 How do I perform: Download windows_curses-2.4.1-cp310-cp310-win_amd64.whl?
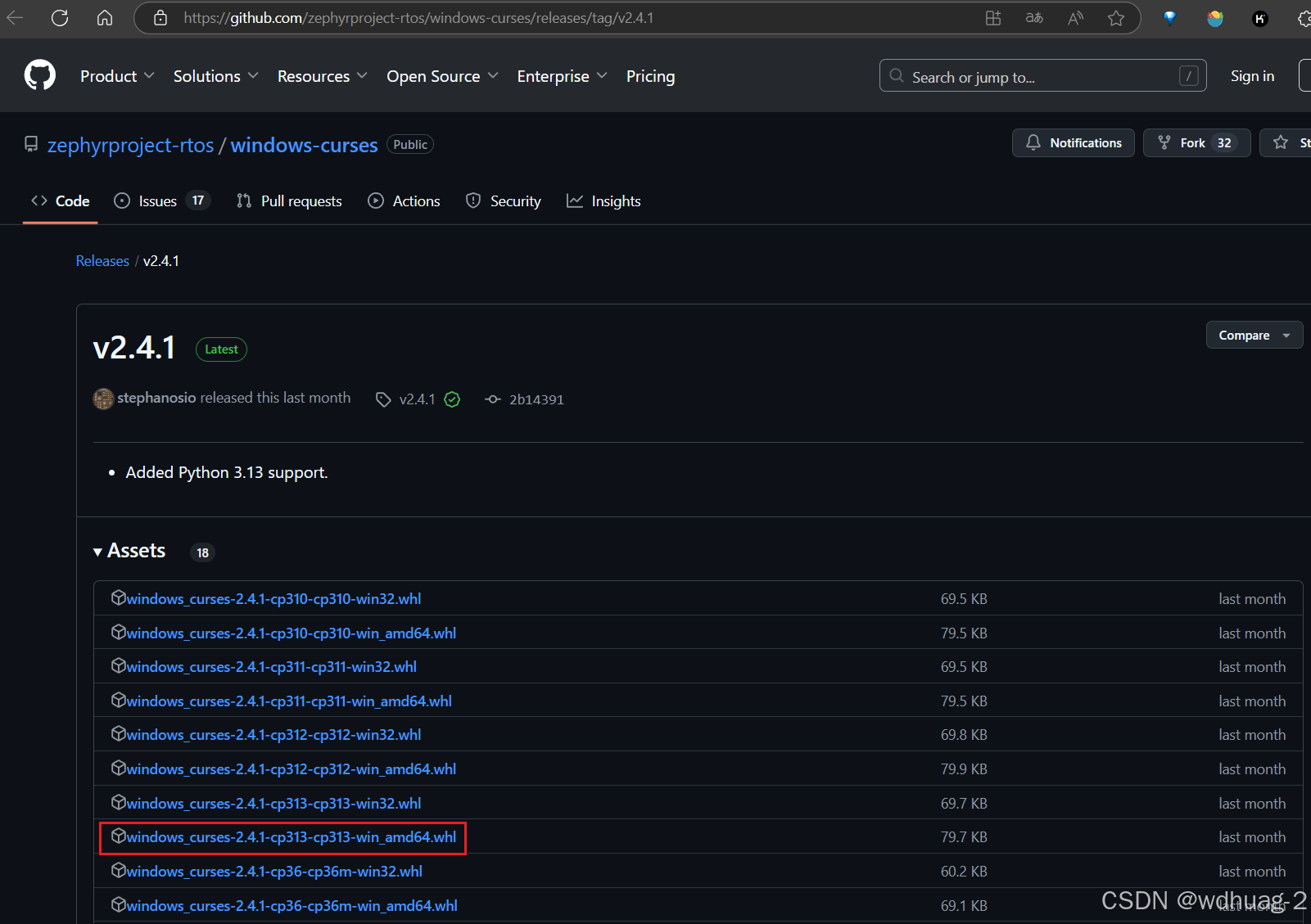[x=291, y=633]
